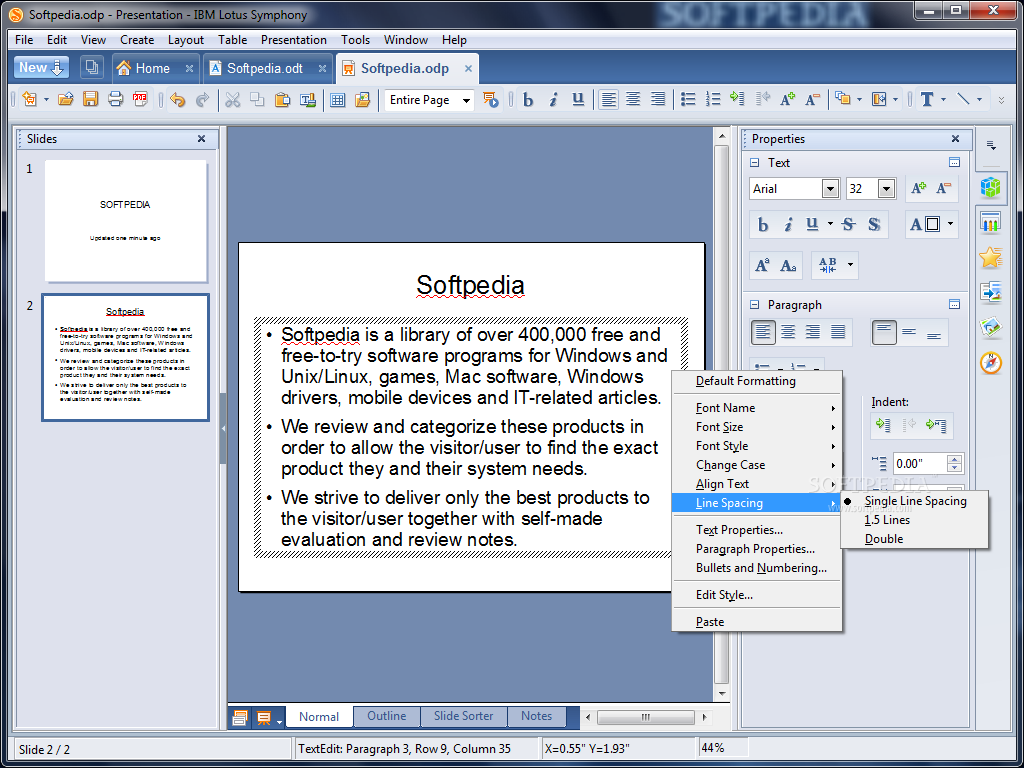The image size is (1024, 768).
Task: Select Single Line Spacing option
Action: tap(914, 501)
